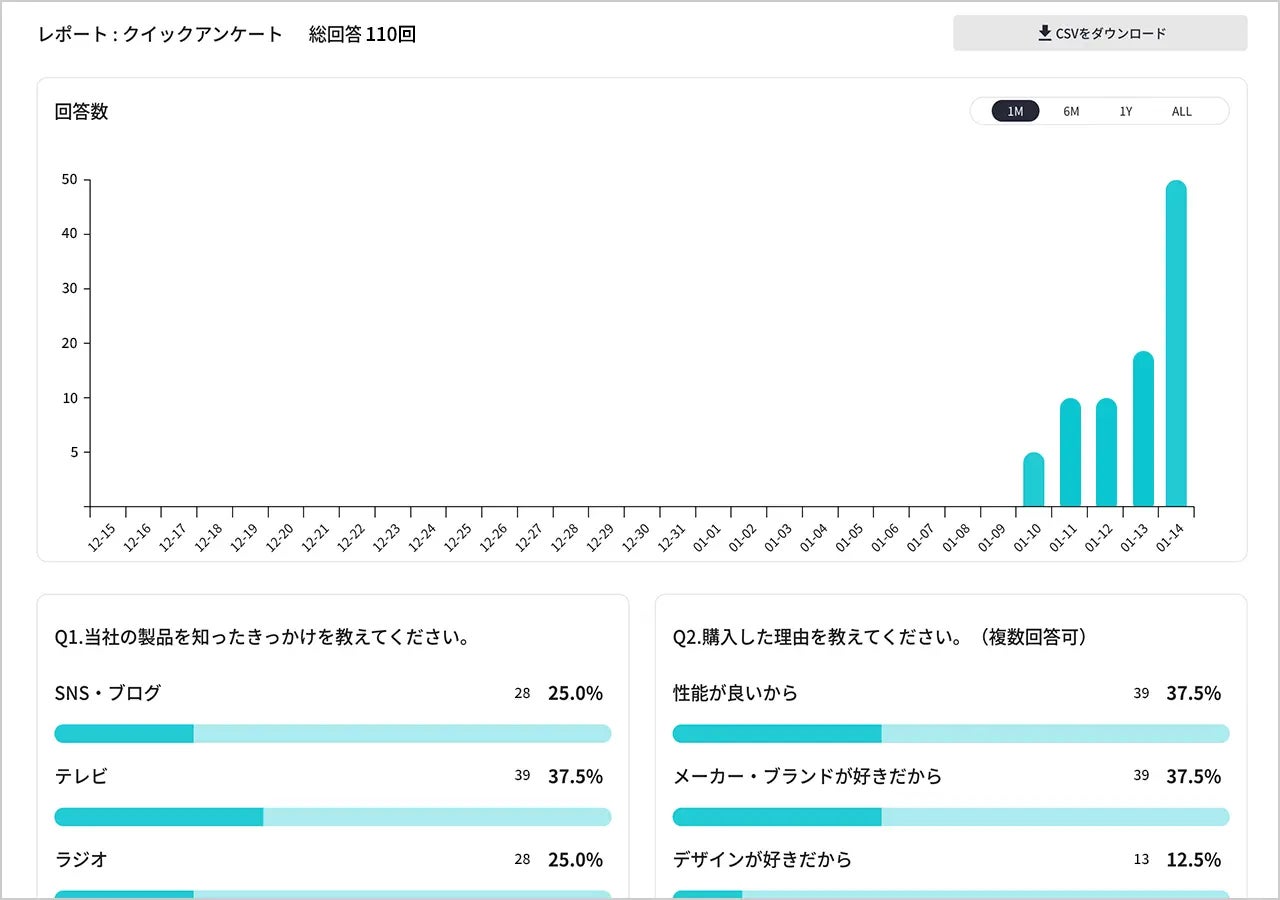Click the デザインが好きだから answer label
The image size is (1280, 900).
click(x=762, y=860)
